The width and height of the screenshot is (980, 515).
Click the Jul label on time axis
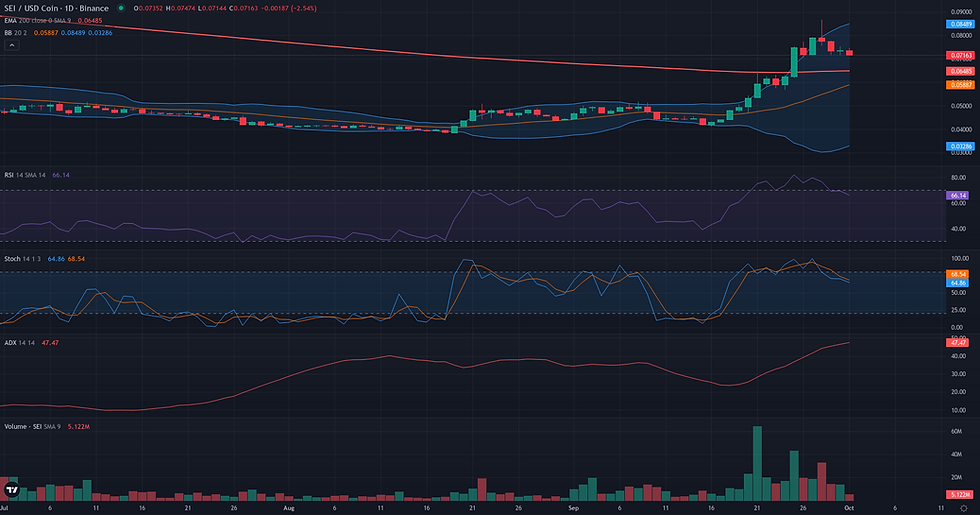[x=4, y=508]
